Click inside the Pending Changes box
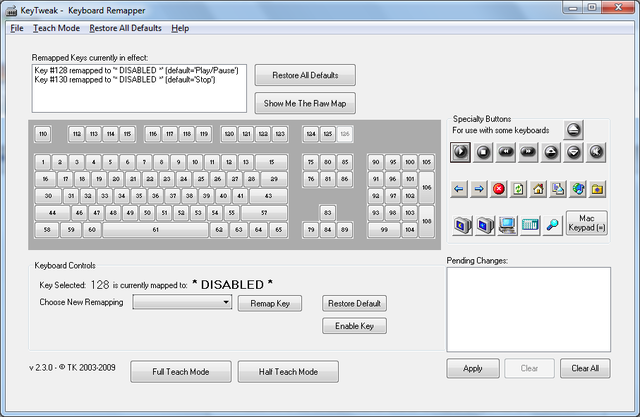This screenshot has width=640, height=417. click(x=529, y=310)
